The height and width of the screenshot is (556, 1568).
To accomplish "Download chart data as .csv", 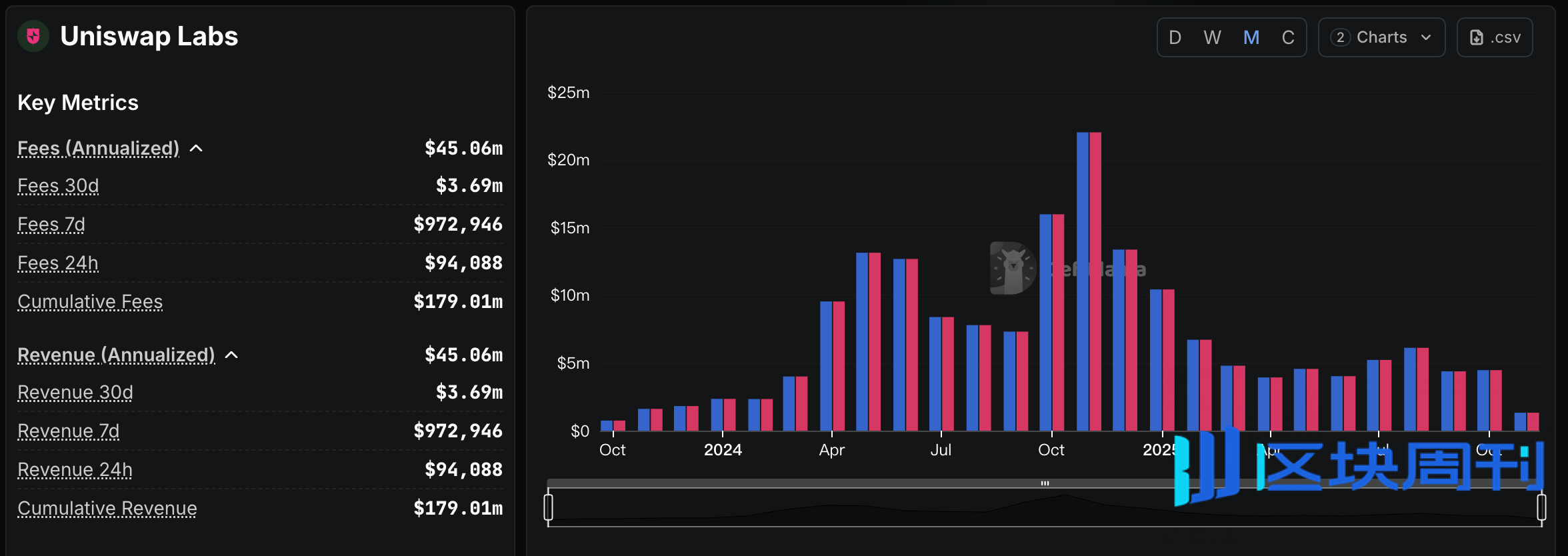I will [x=1495, y=37].
